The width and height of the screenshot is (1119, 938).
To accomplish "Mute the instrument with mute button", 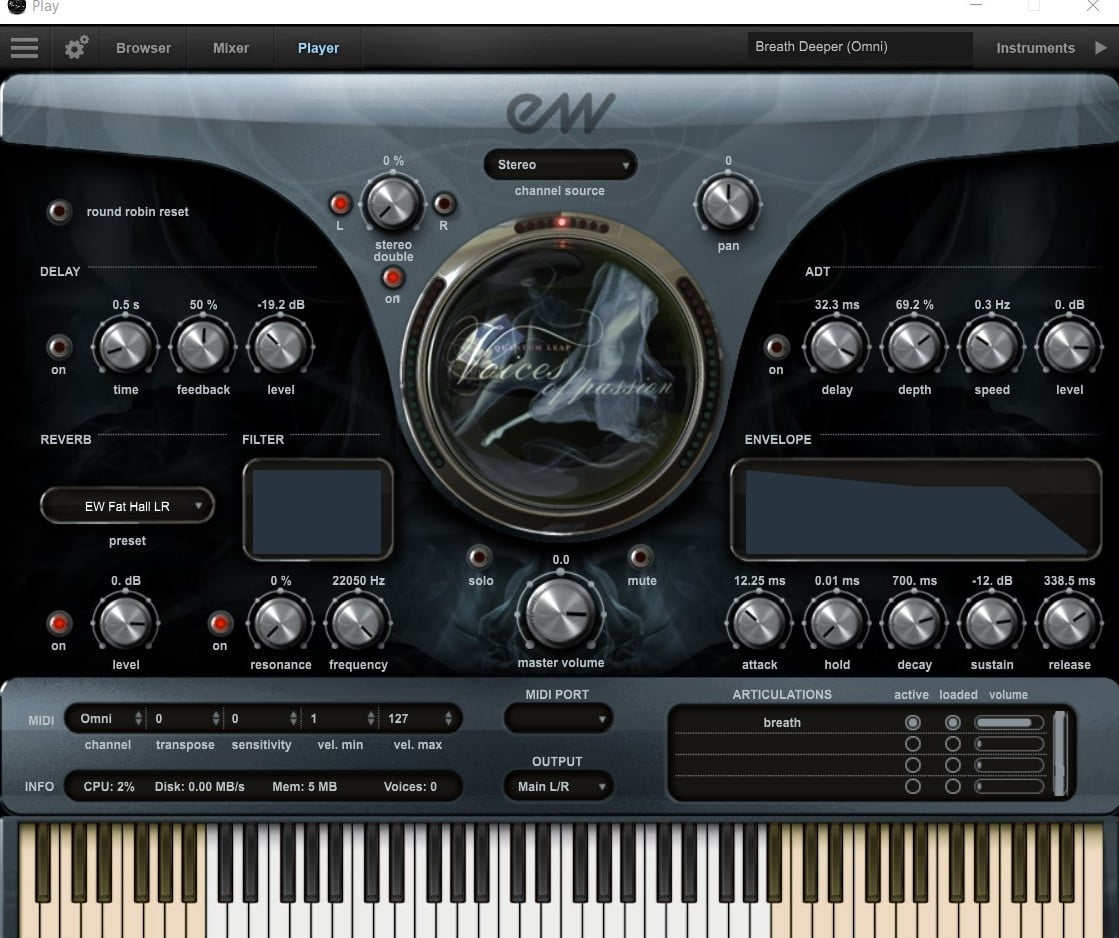I will coord(641,557).
